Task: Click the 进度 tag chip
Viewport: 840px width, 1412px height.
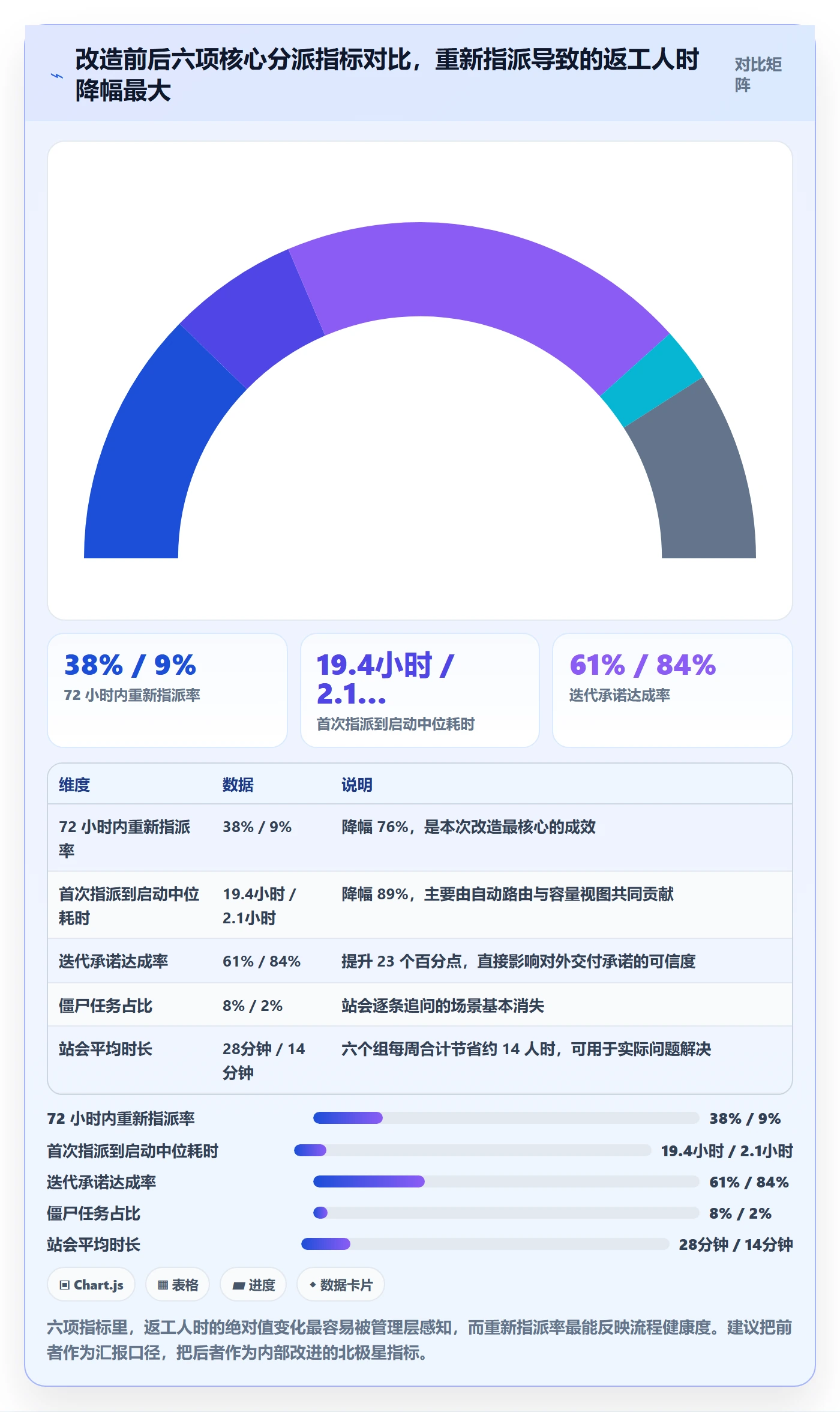Action: pyautogui.click(x=253, y=1285)
